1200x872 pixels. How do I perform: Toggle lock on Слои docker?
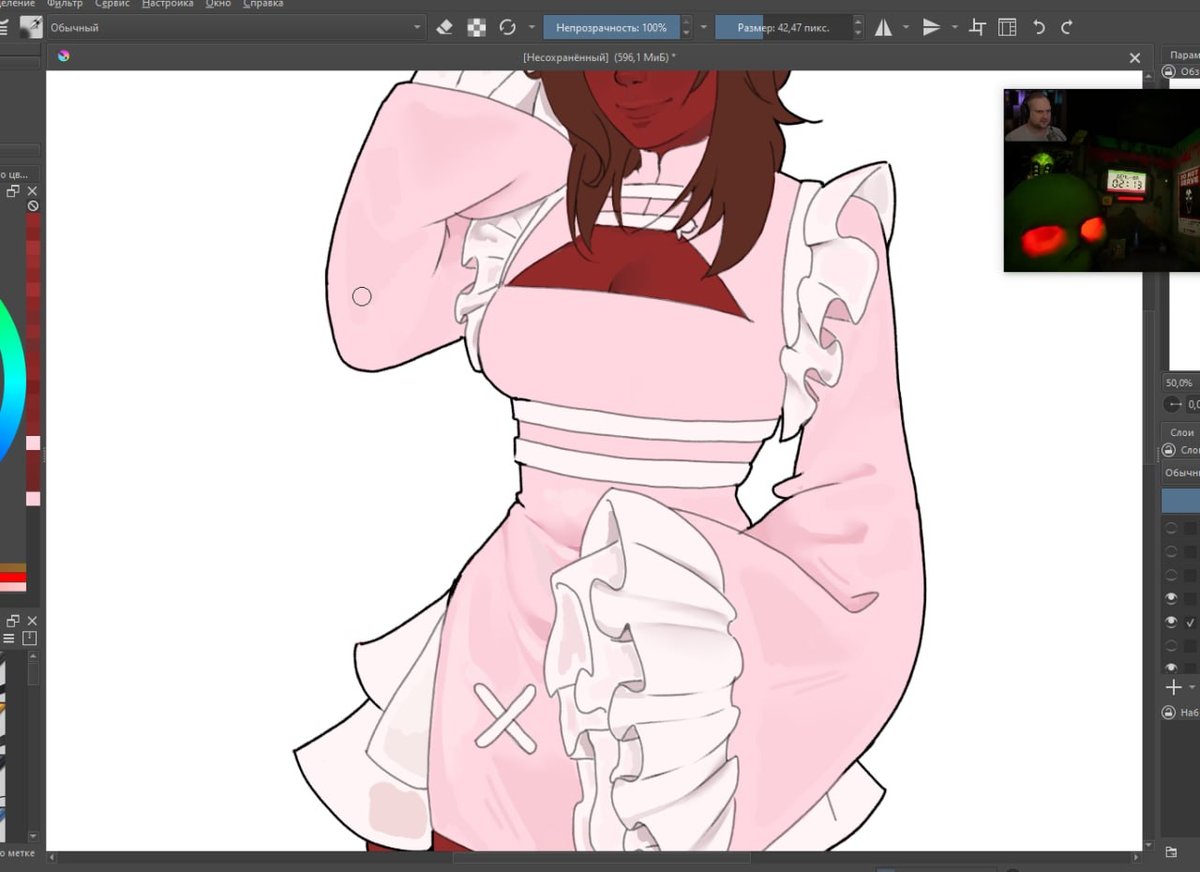coord(1169,451)
